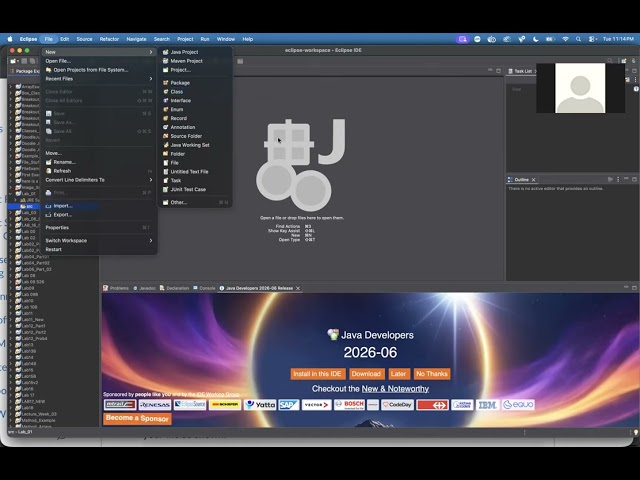Click the Record icon in New submenu
640x480 pixels.
tap(166, 118)
